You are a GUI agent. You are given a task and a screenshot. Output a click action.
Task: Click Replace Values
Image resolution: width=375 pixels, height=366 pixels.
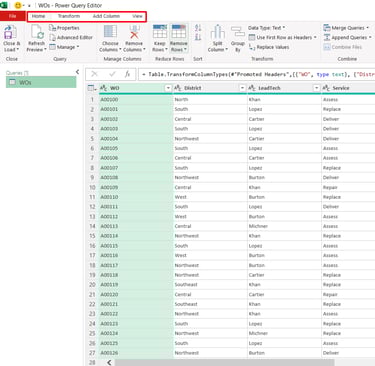pos(269,47)
